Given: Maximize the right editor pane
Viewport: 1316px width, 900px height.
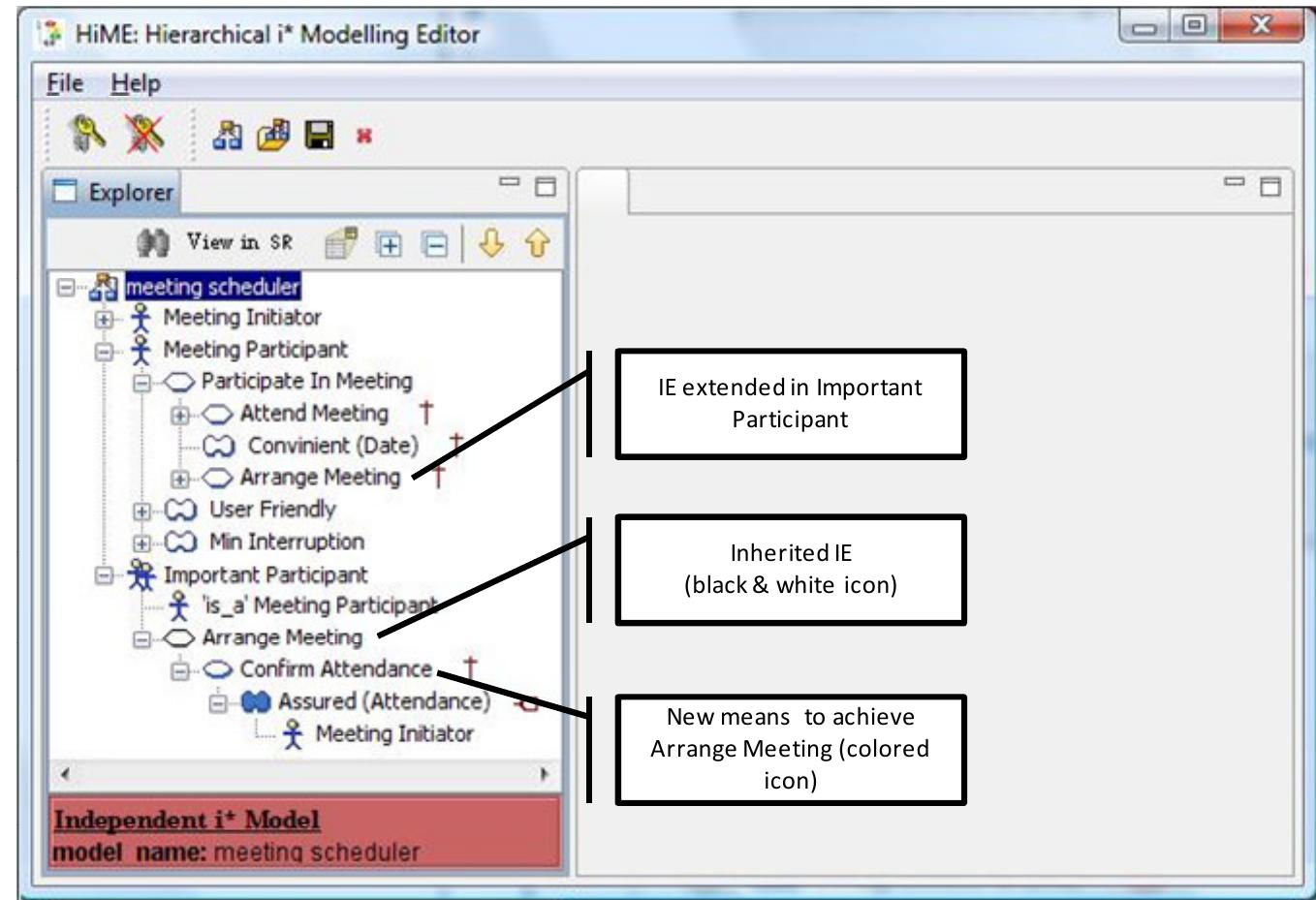Looking at the screenshot, I should point(1270,186).
